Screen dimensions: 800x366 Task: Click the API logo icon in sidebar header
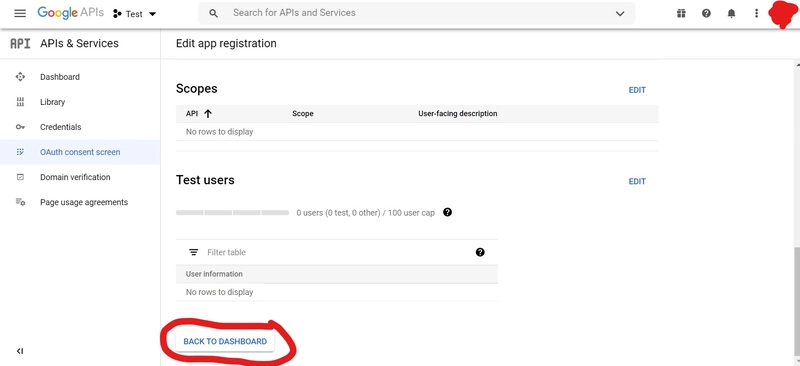[20, 44]
